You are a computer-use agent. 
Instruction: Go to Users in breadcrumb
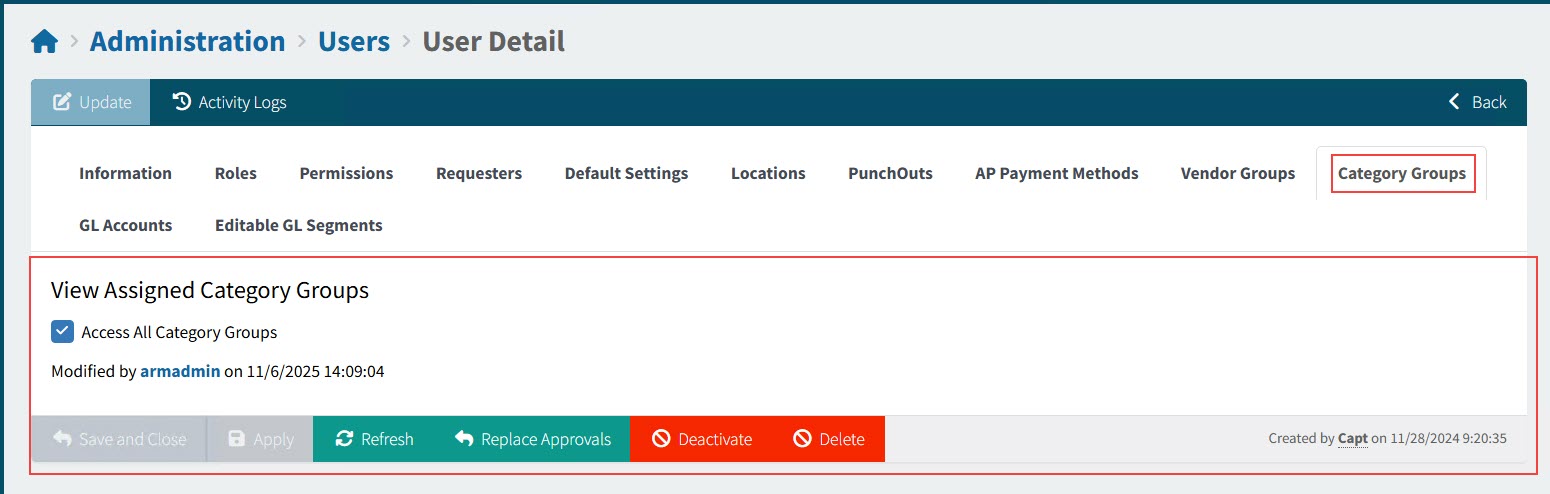pos(354,42)
